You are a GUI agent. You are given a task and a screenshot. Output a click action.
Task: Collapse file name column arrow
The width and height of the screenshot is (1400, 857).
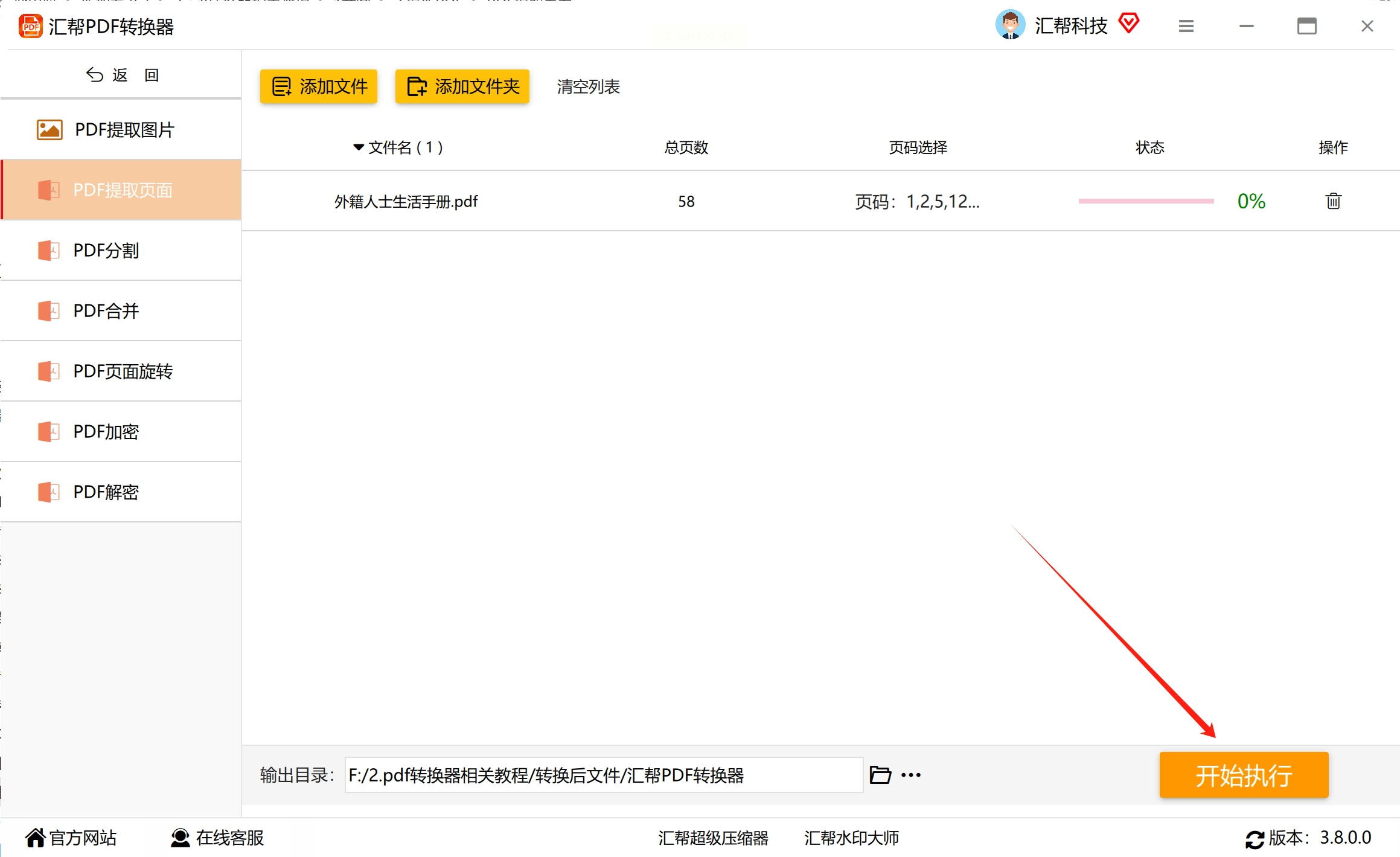pos(359,147)
